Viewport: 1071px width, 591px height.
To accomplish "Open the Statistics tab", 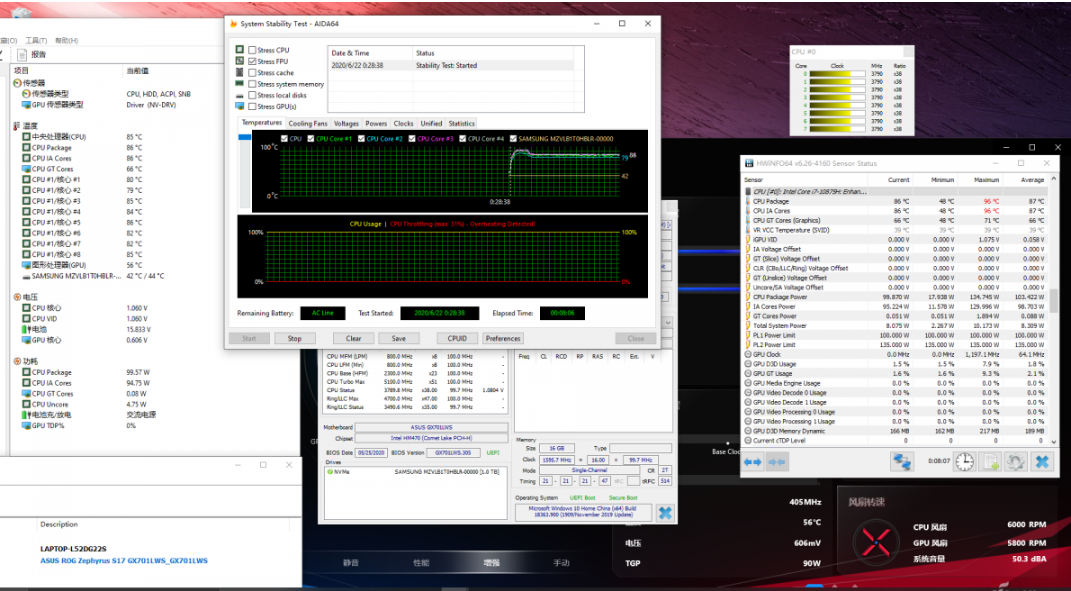I will coord(462,124).
